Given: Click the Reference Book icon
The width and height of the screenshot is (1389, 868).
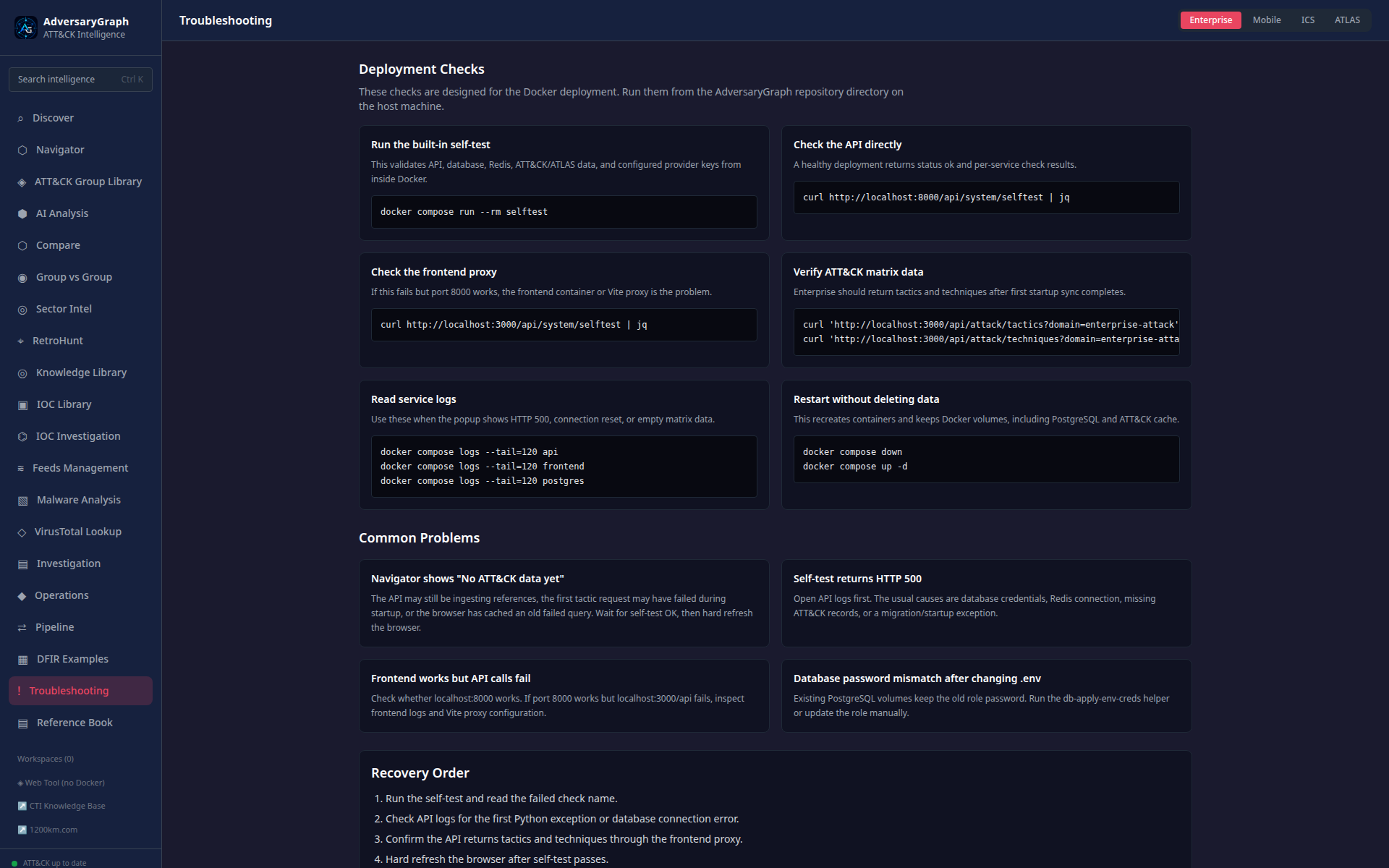Looking at the screenshot, I should [22, 723].
